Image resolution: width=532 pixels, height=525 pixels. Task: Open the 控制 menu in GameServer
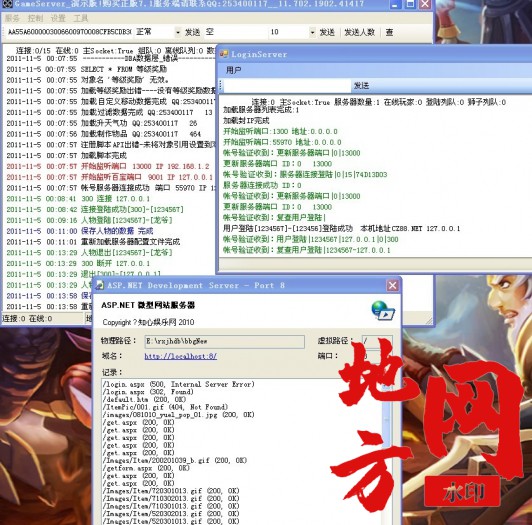coord(35,18)
